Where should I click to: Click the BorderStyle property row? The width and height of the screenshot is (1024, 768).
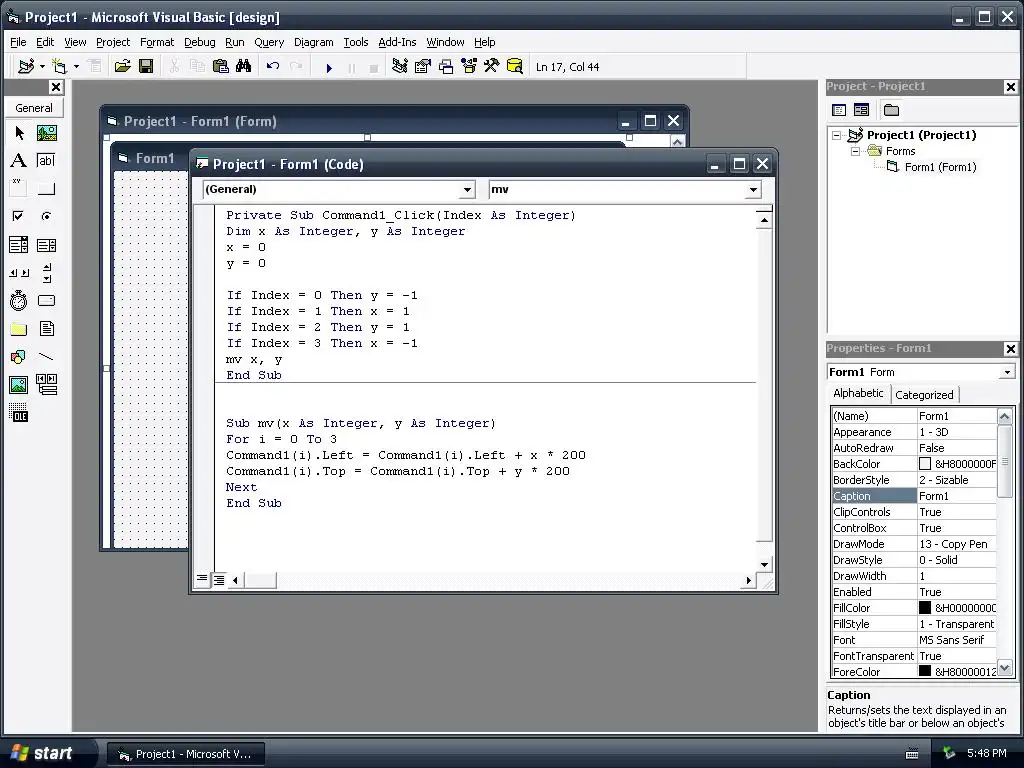[x=914, y=480]
